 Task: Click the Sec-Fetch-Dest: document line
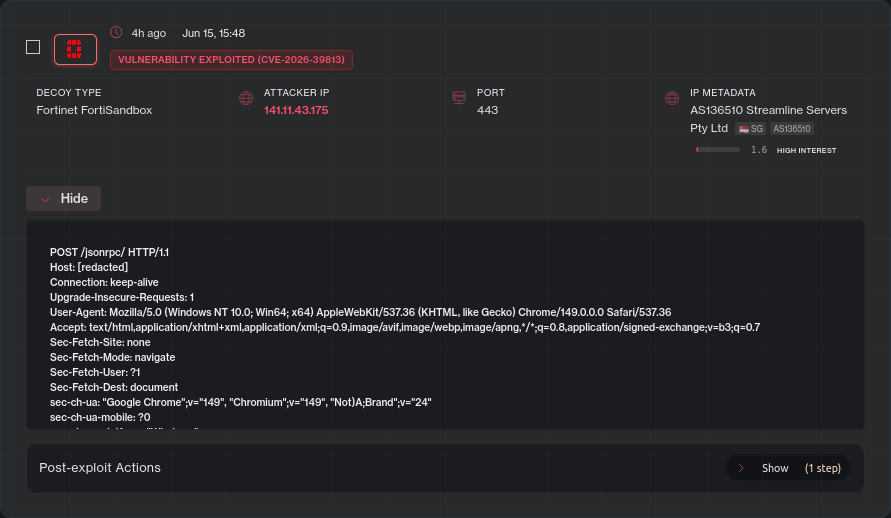pos(114,387)
